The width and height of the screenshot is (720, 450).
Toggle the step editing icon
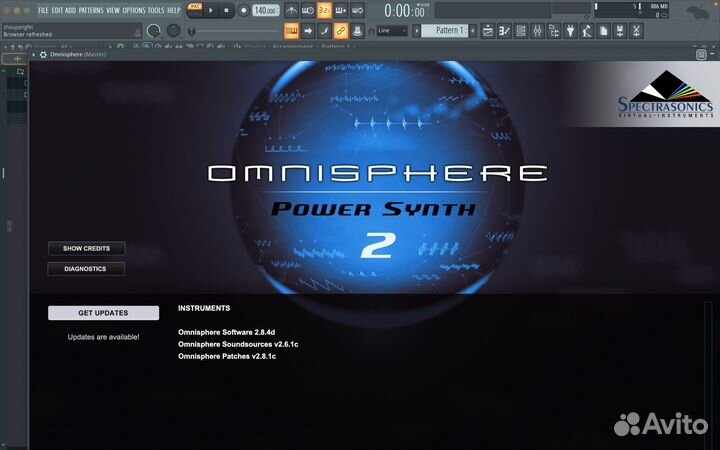coord(324,31)
